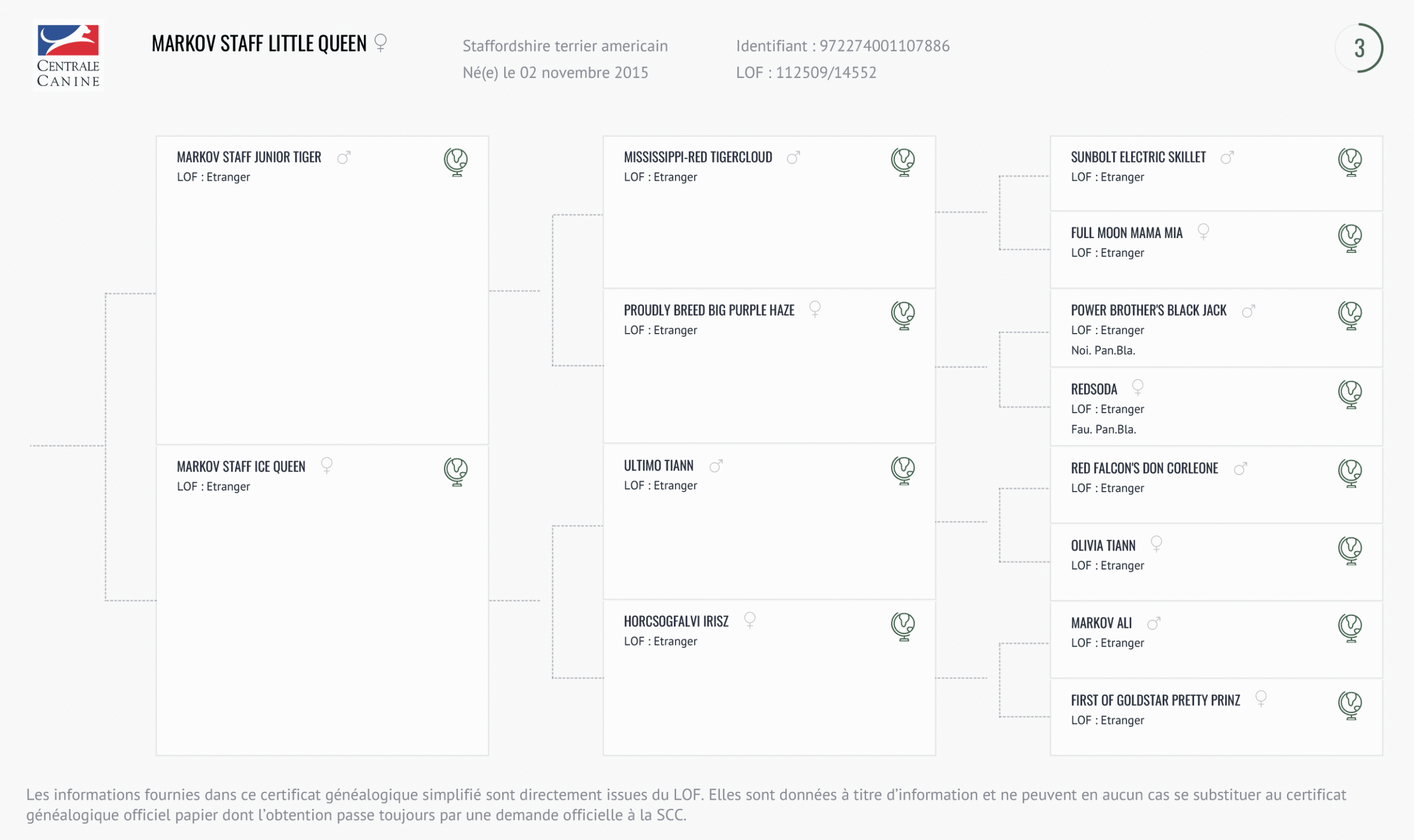Image resolution: width=1414 pixels, height=840 pixels.
Task: Select First Of Goldstar Pretty Prinz name
Action: (x=1155, y=701)
